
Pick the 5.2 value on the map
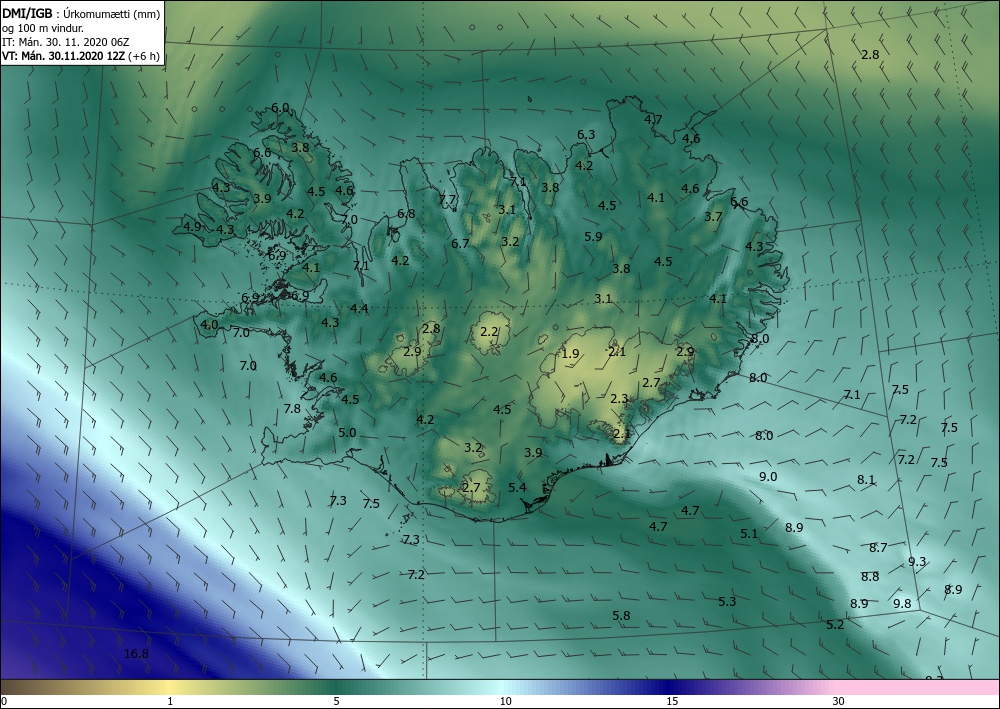[835, 625]
